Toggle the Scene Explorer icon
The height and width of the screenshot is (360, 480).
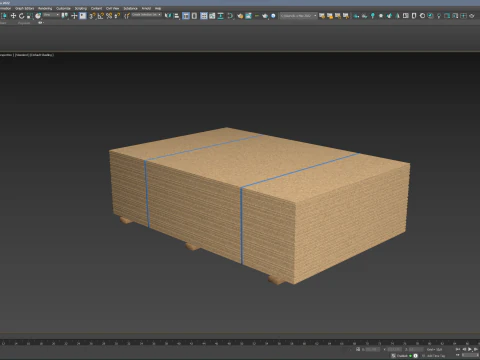click(x=186, y=16)
